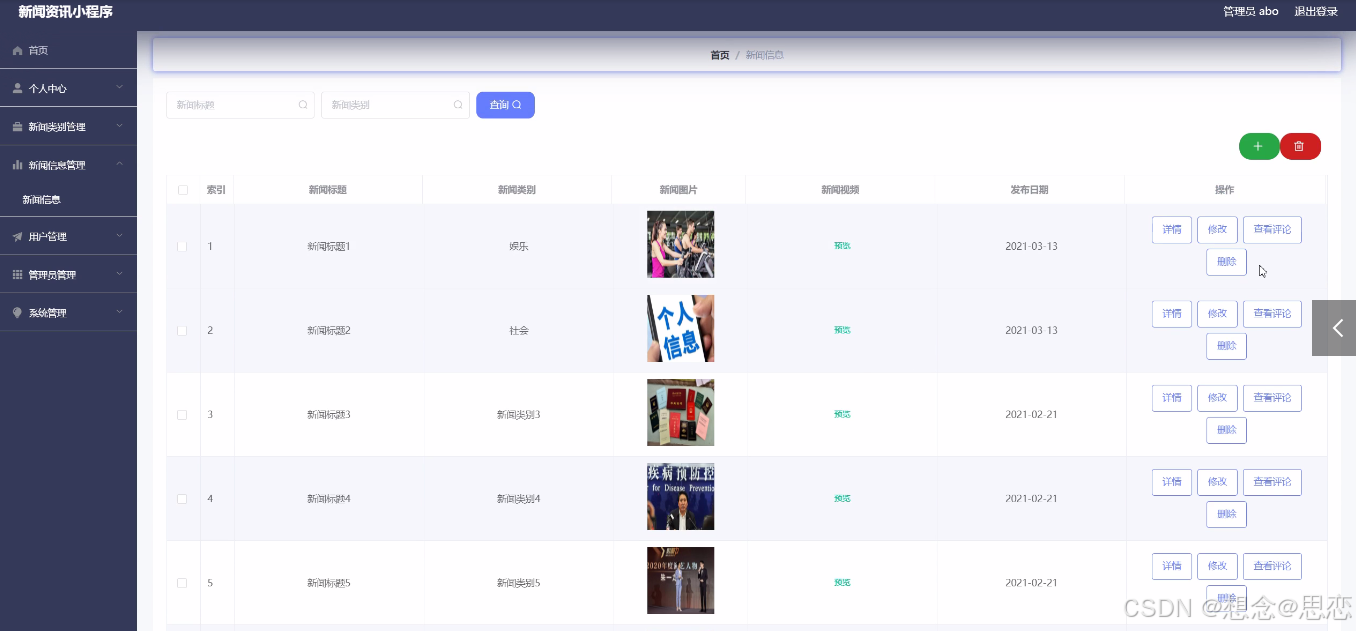Open the 新闻信息 submenu item in sidebar
The width and height of the screenshot is (1356, 631).
tap(68, 200)
